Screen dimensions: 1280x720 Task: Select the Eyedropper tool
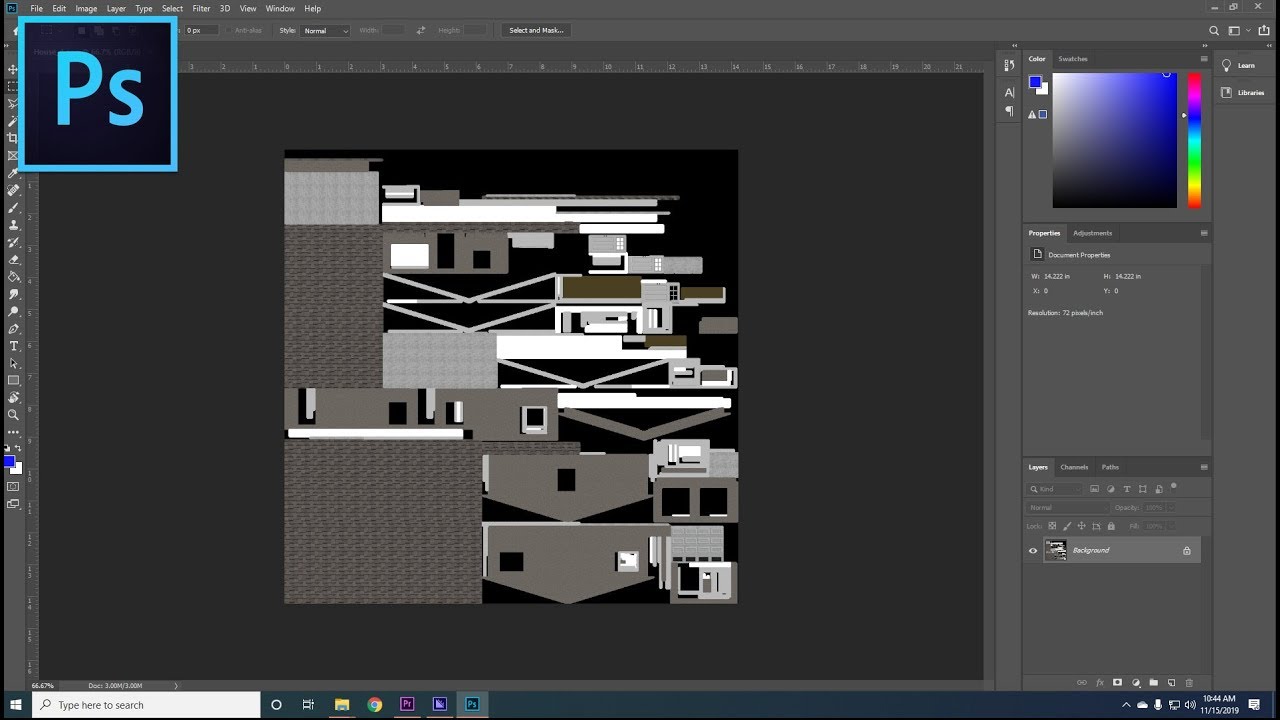tap(13, 173)
